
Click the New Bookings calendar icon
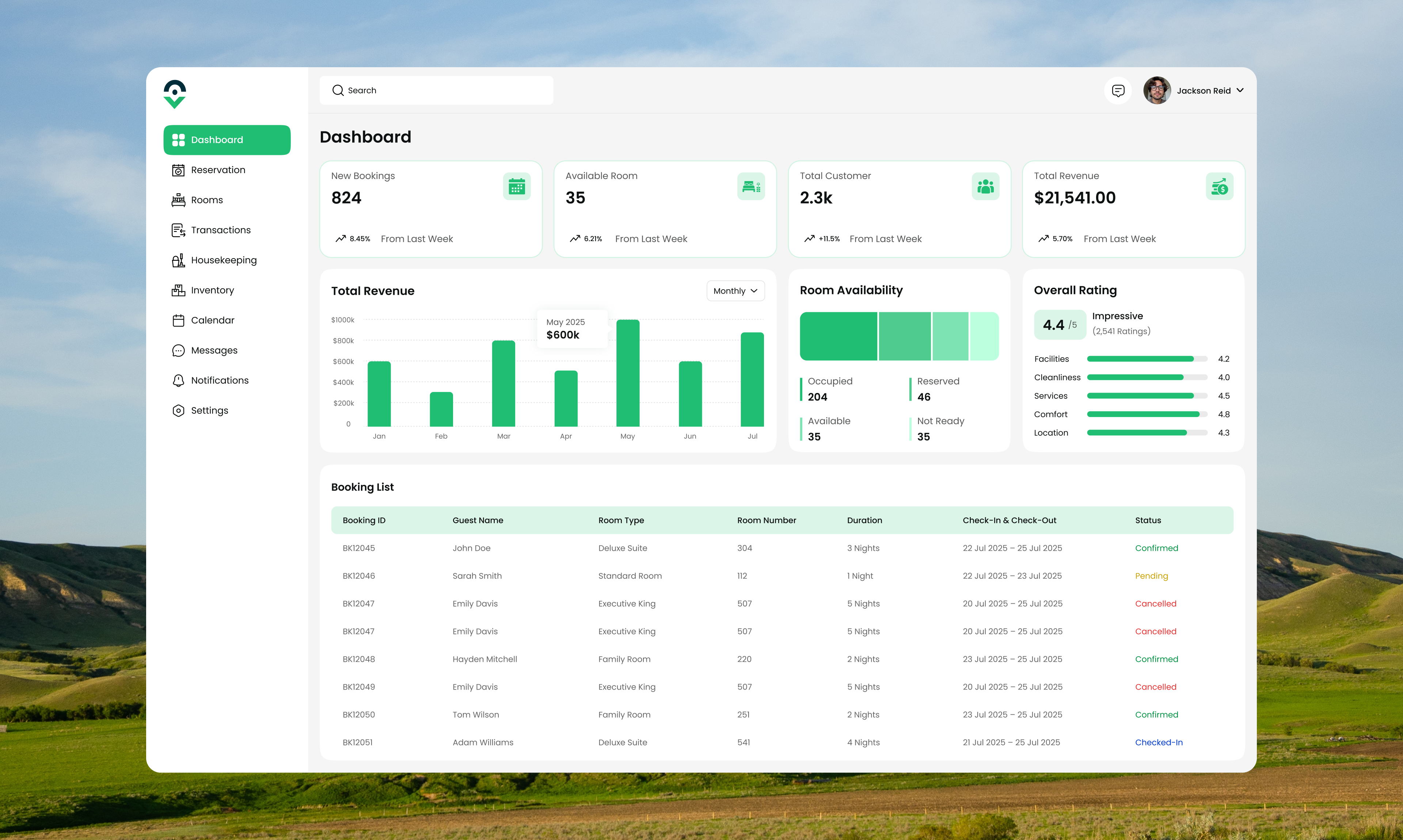(x=517, y=186)
